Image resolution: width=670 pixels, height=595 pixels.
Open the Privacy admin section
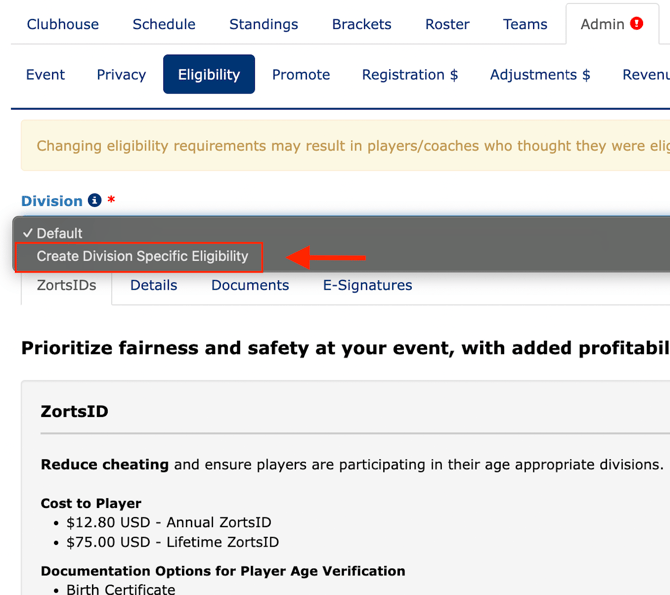click(x=121, y=74)
